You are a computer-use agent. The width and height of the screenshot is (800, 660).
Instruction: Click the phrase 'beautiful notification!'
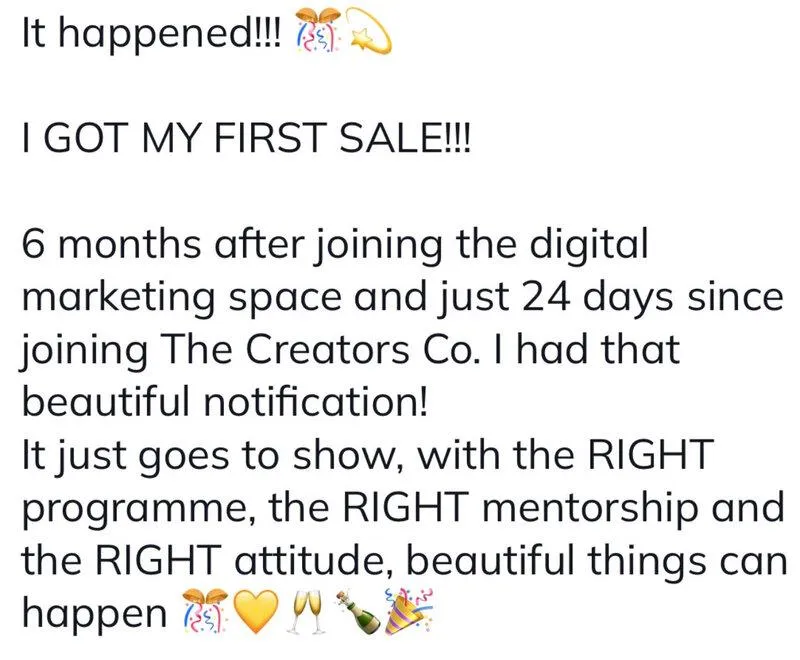(x=224, y=403)
